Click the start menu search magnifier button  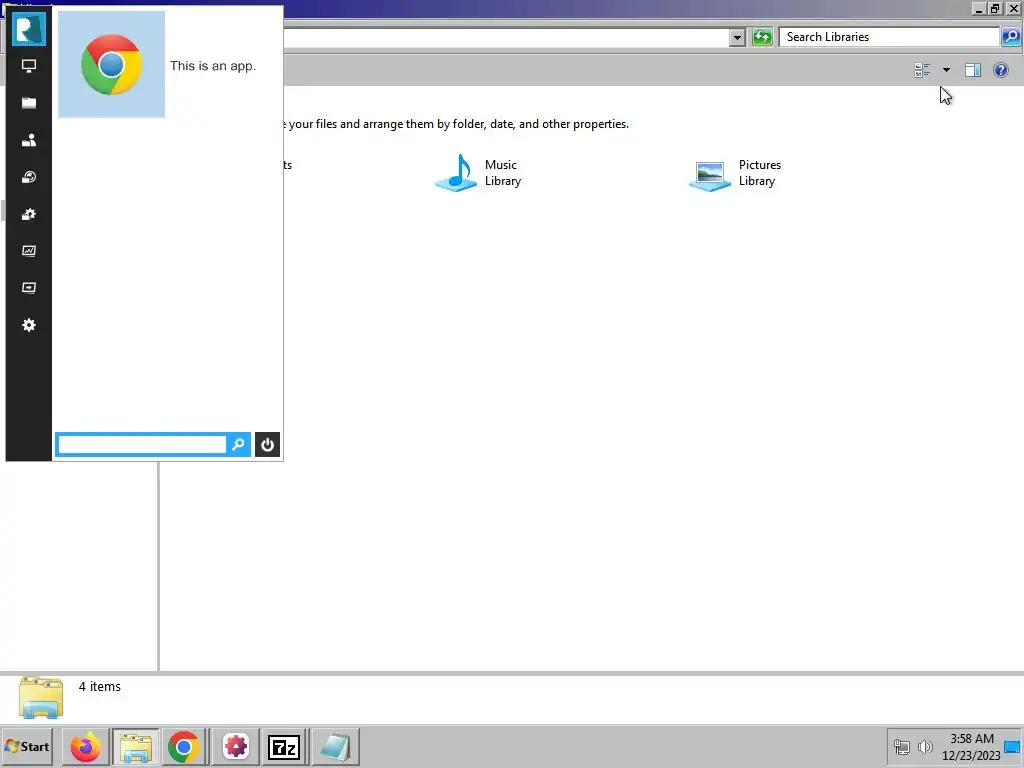[238, 445]
